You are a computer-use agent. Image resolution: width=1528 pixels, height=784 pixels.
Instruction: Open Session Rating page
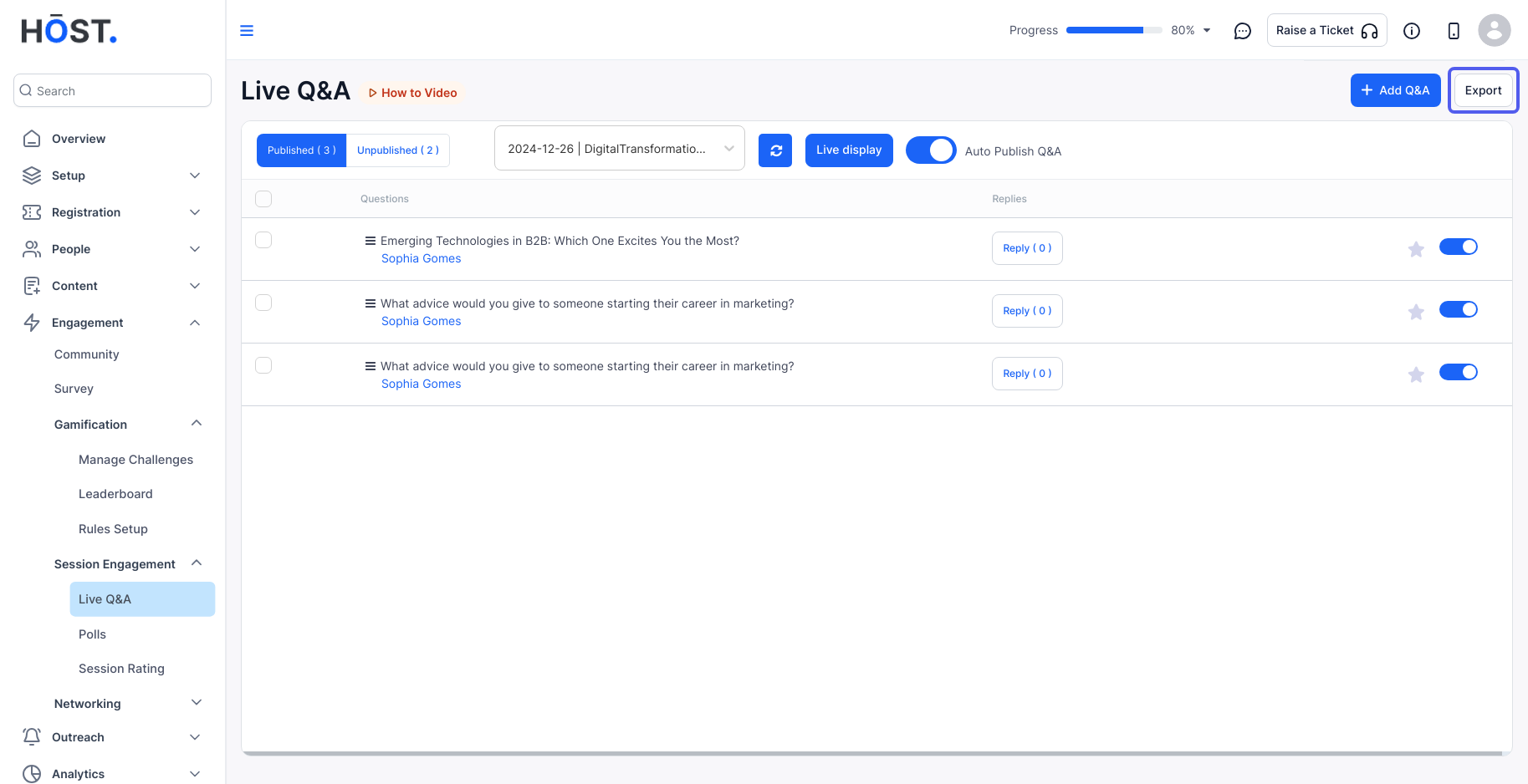[x=121, y=669]
